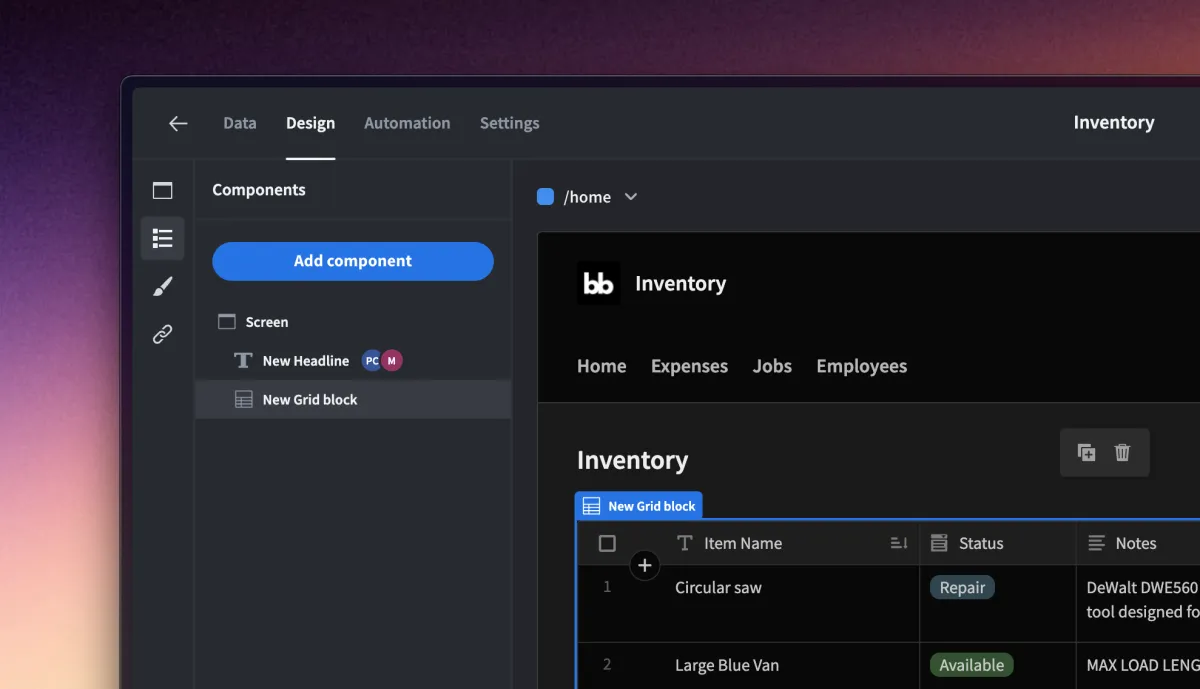Image resolution: width=1200 pixels, height=689 pixels.
Task: Click the Add component button
Action: click(x=353, y=261)
